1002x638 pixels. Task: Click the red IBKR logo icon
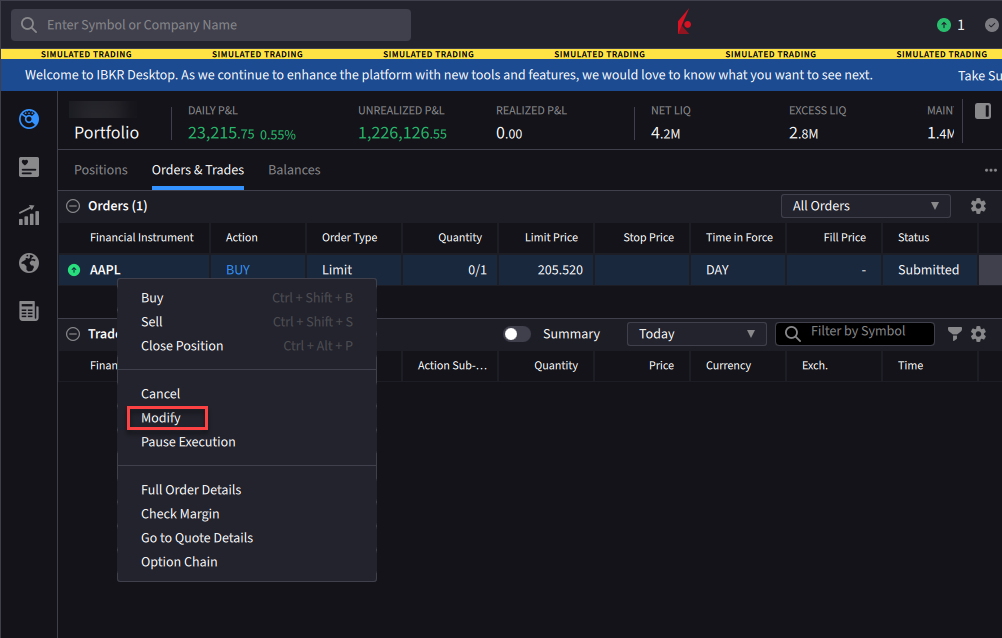pyautogui.click(x=684, y=22)
